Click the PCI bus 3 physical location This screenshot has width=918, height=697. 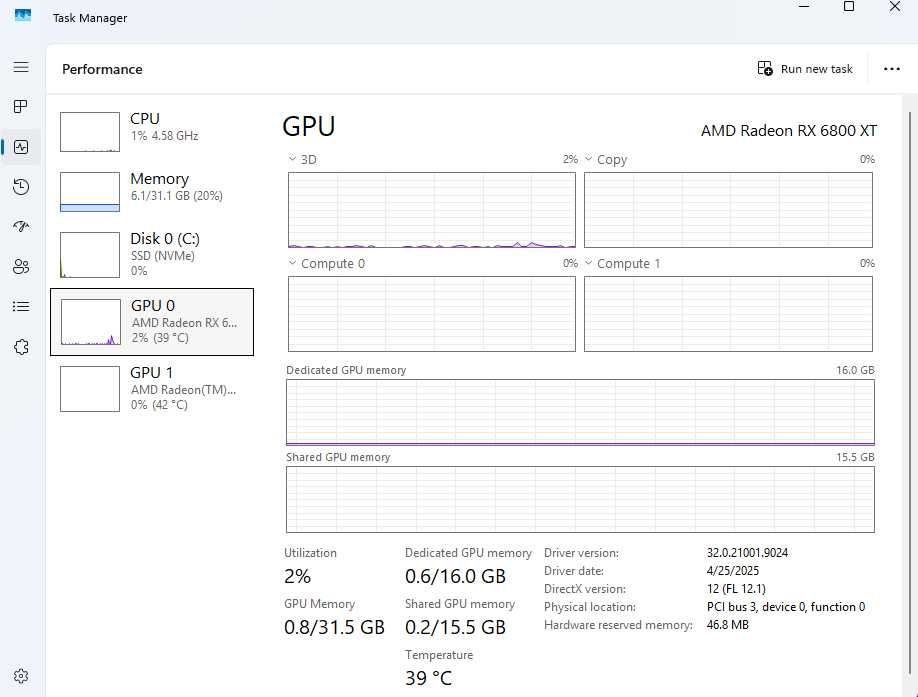point(786,607)
